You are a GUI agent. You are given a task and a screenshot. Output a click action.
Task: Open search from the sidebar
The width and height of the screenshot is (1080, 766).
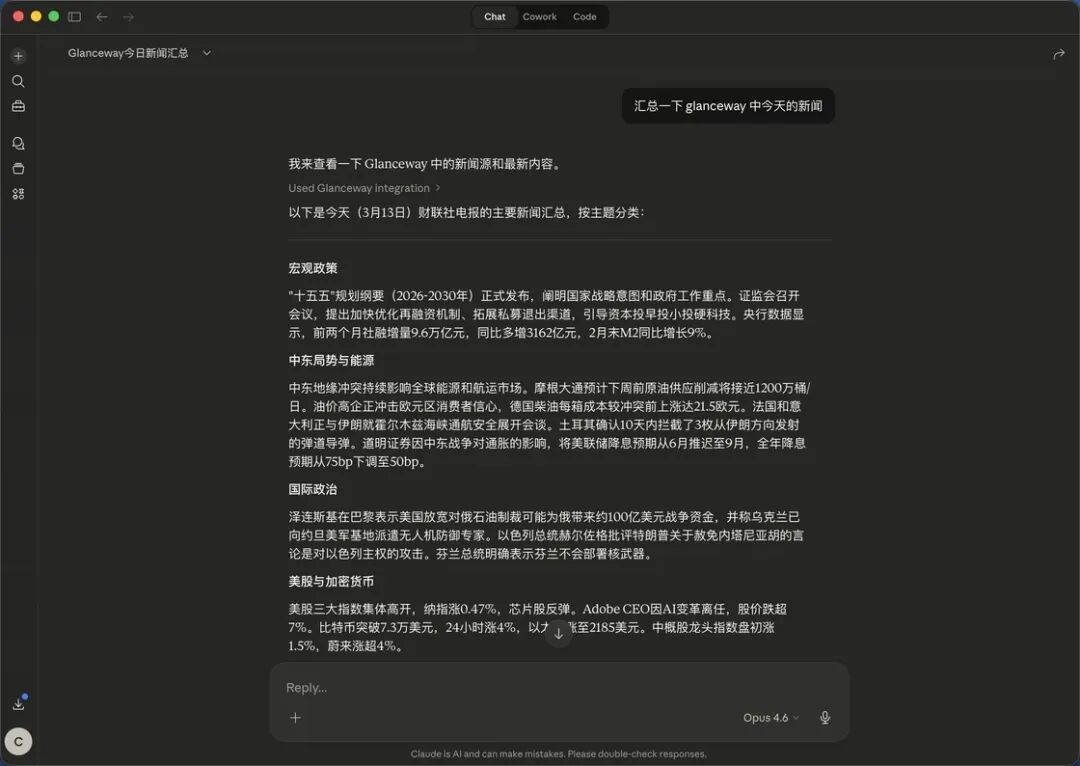pyautogui.click(x=19, y=81)
